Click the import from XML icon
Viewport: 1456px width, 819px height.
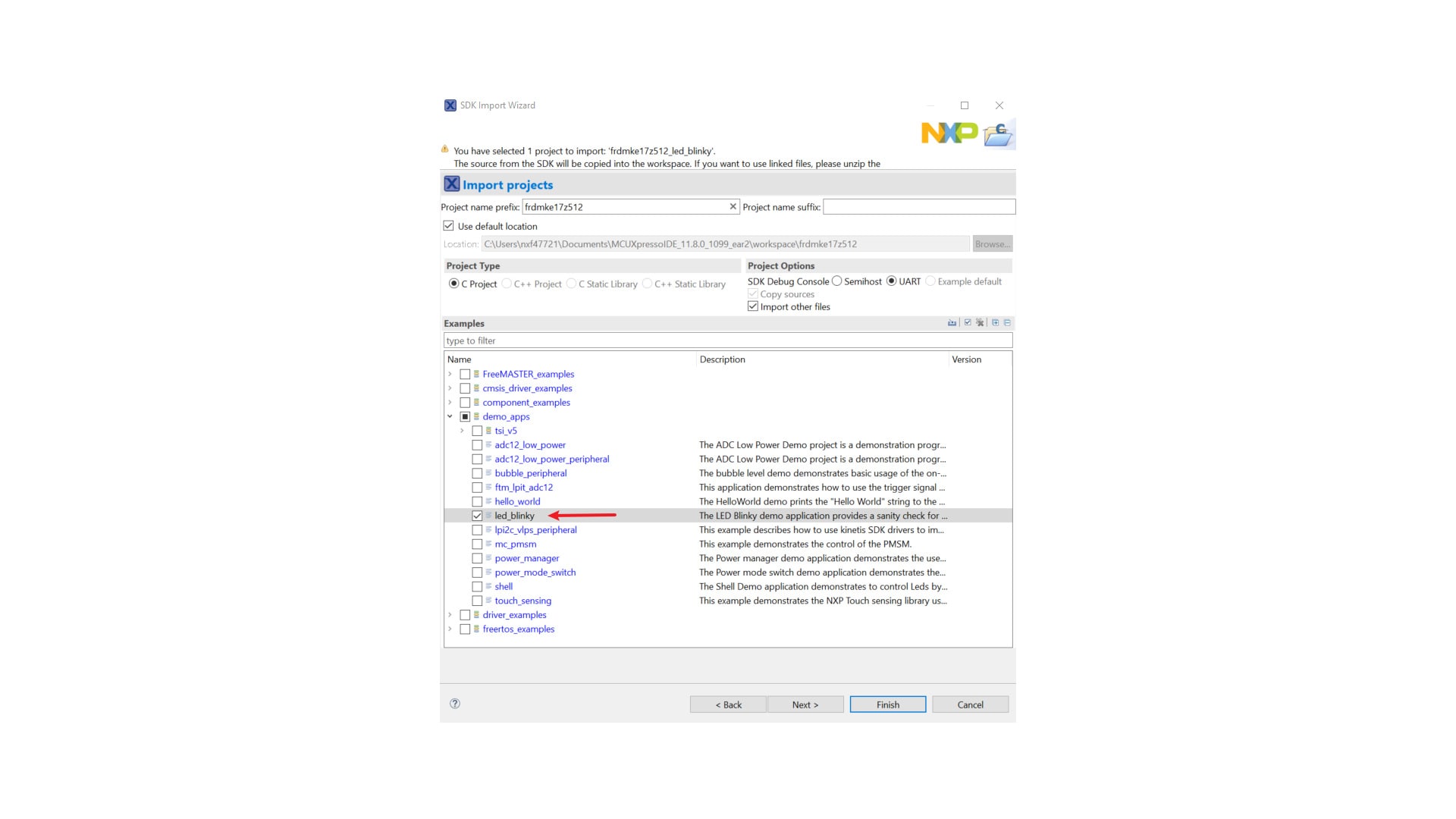[x=952, y=323]
